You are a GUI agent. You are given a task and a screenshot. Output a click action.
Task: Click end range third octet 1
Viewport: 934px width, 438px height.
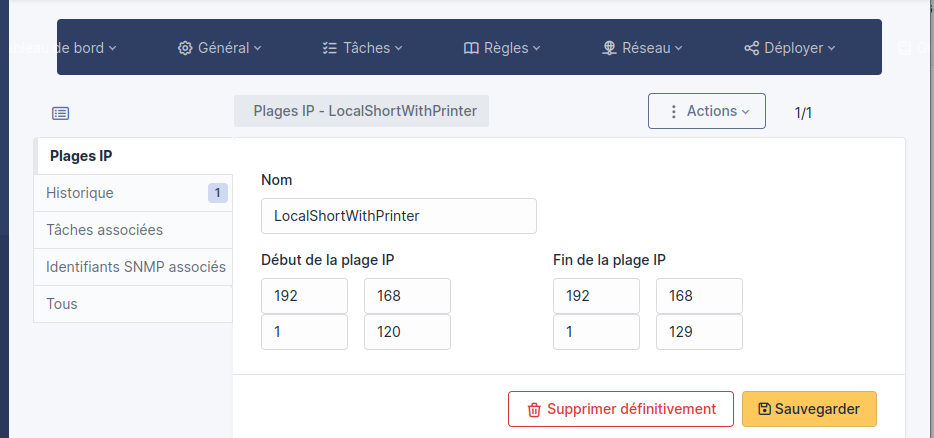(596, 332)
